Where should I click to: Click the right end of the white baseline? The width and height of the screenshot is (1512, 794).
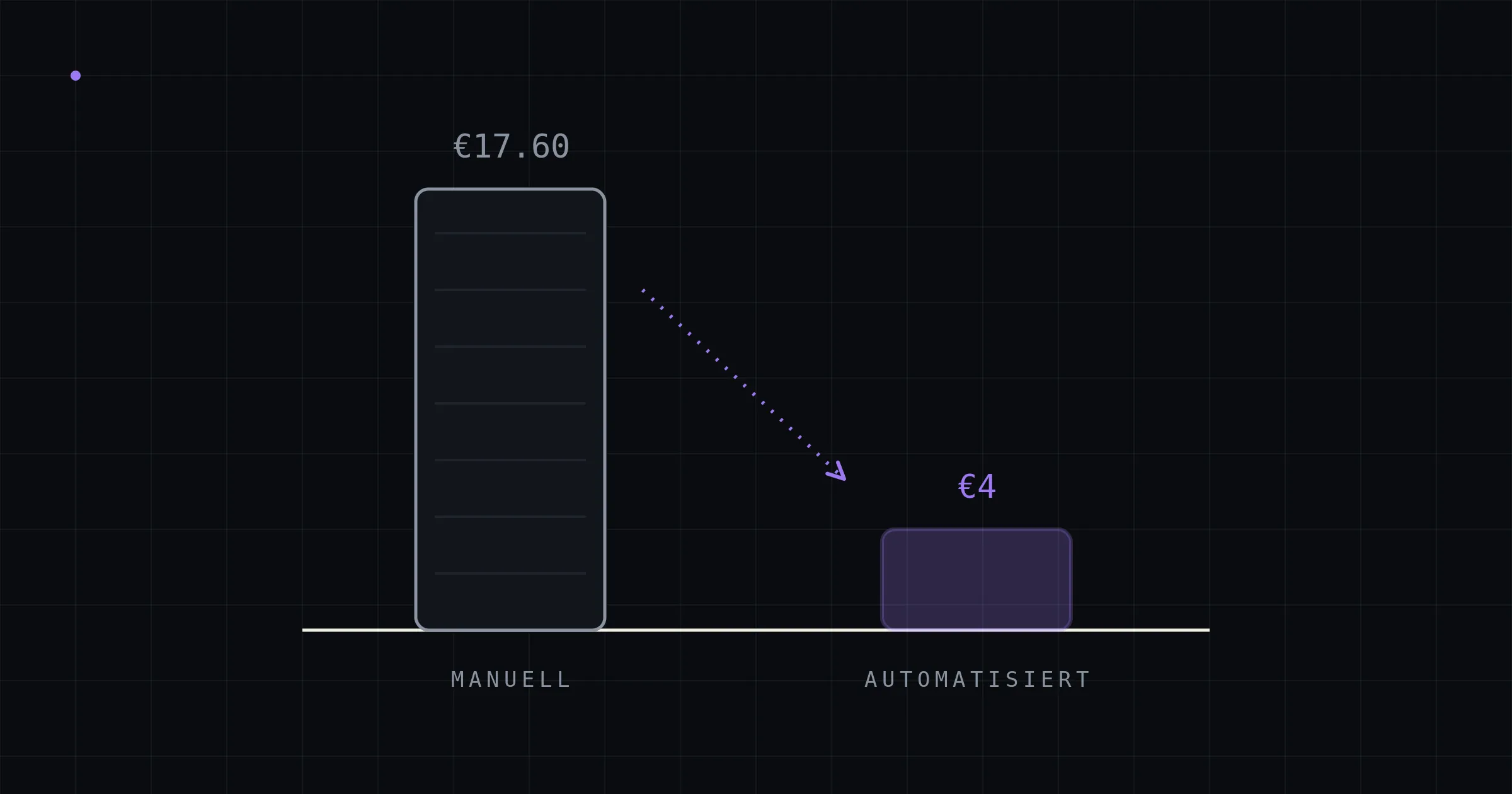[1208, 630]
